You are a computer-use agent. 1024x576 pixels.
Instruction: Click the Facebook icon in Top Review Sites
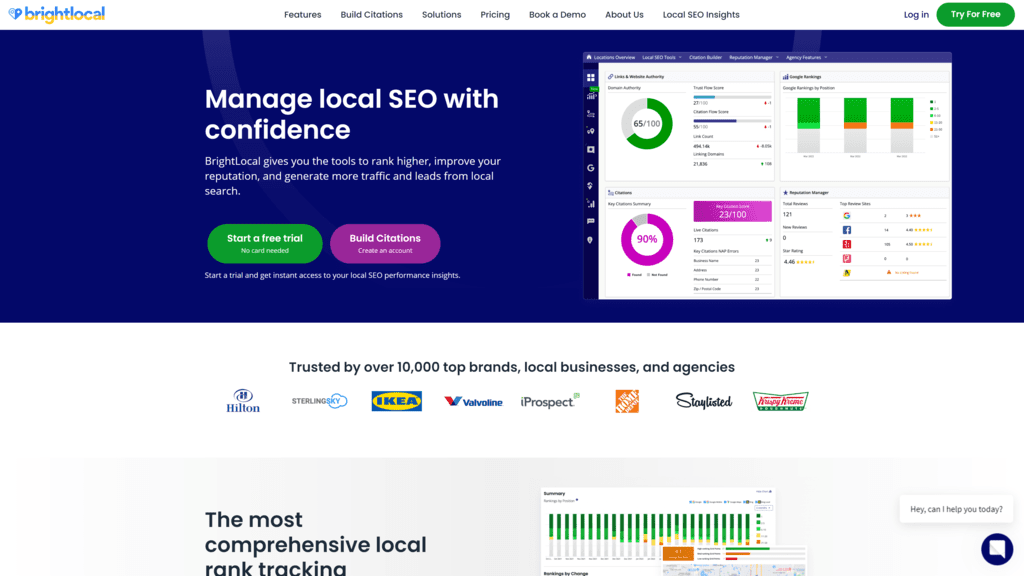tap(846, 230)
